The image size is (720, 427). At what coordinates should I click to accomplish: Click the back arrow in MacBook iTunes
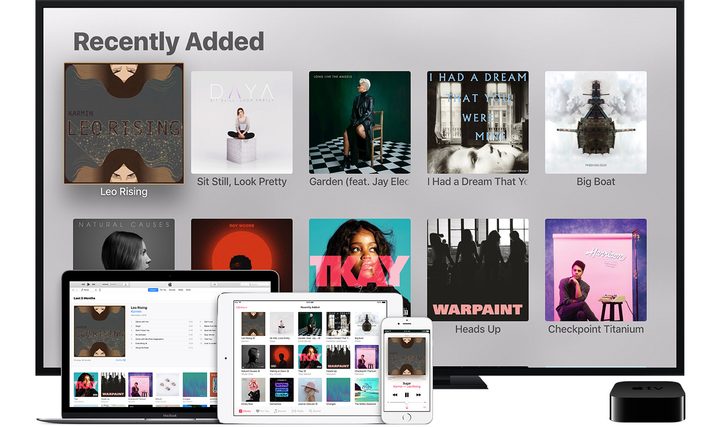[x=73, y=290]
